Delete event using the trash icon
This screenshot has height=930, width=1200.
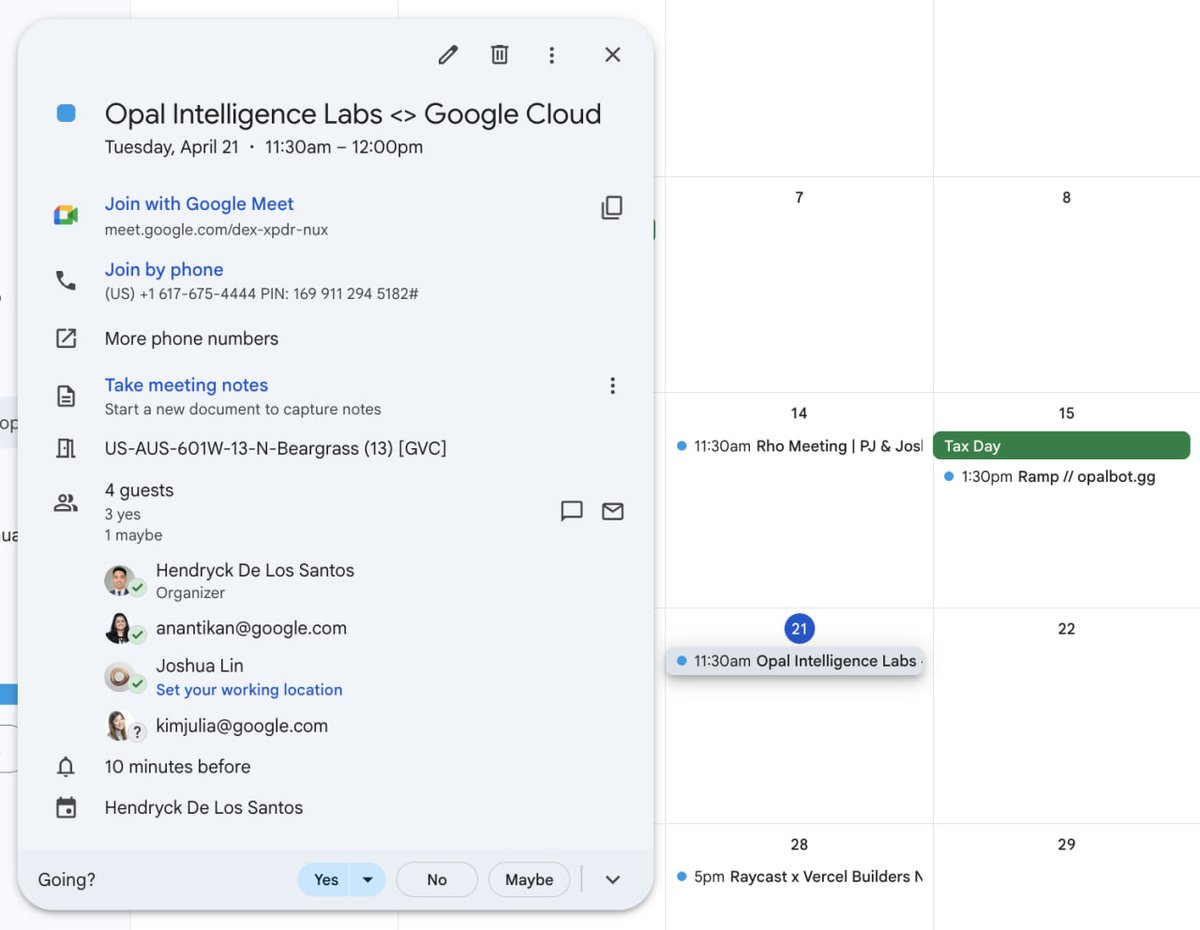[500, 55]
